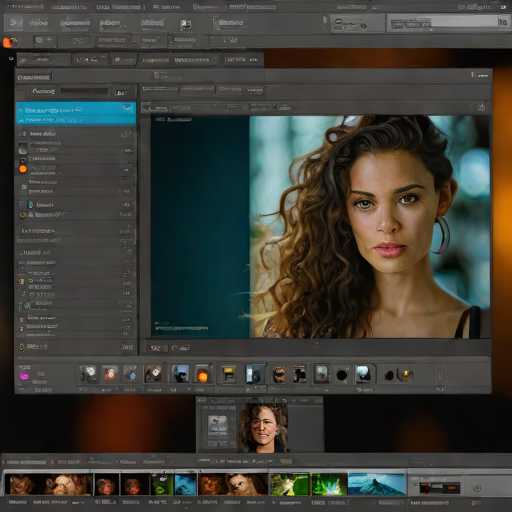Screen dimensions: 512x512
Task: Select the blue highlighted row in the sidebar
Action: 76,114
